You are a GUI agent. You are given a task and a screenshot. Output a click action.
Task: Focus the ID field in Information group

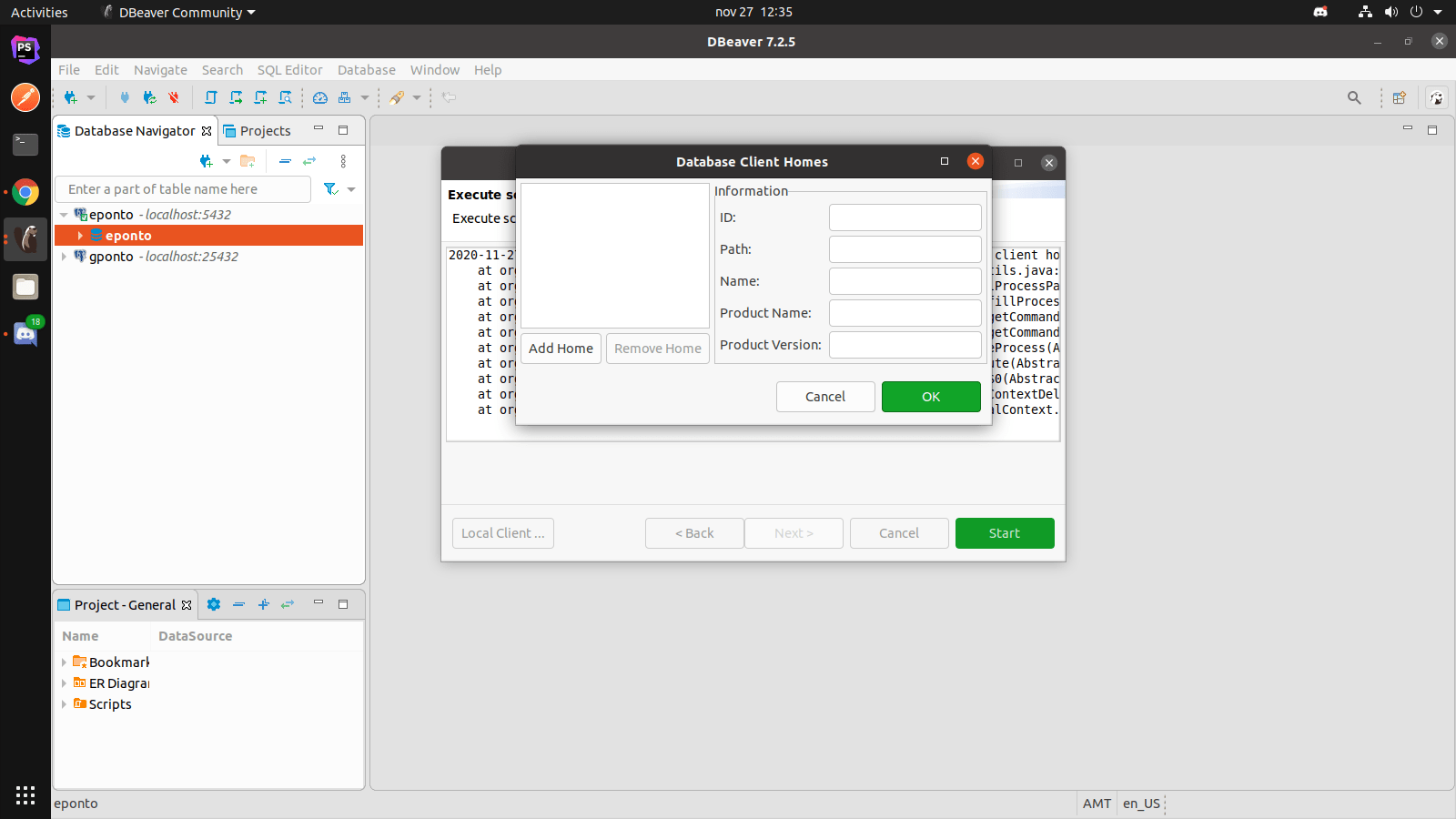[905, 217]
